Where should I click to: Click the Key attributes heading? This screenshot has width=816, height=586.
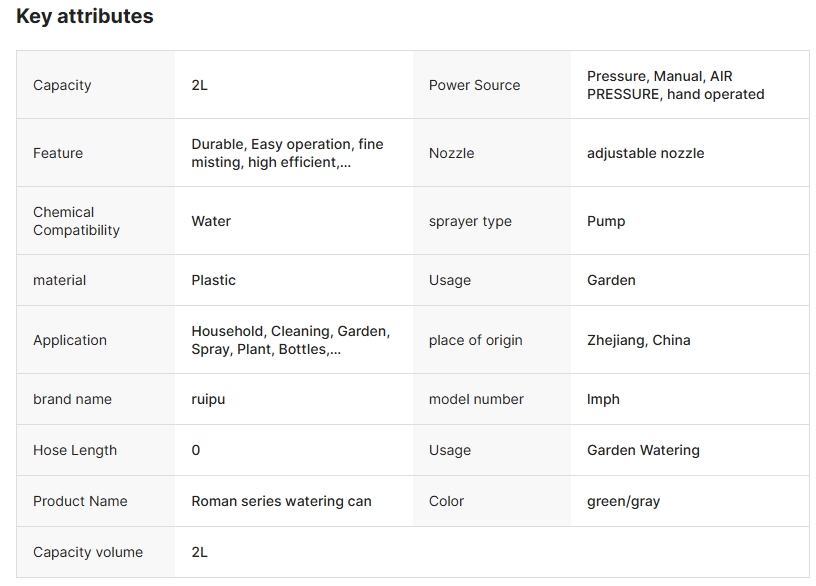tap(85, 16)
